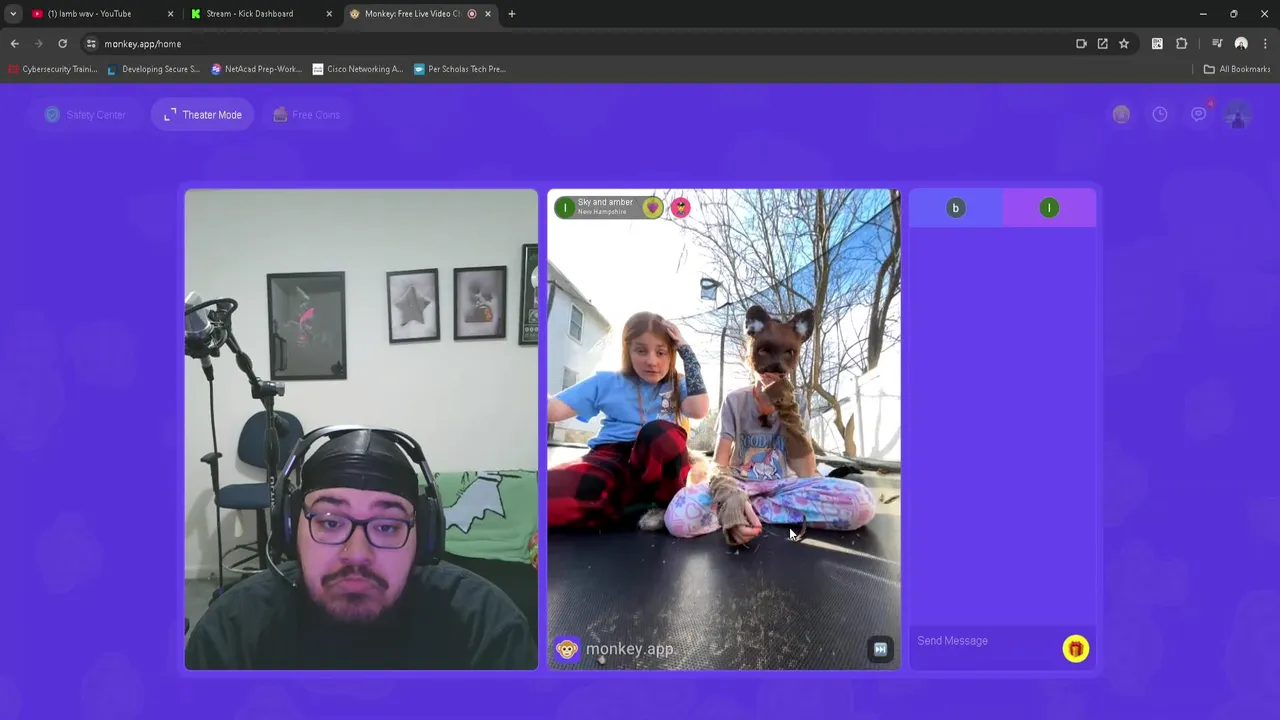This screenshot has width=1280, height=720.
Task: Open the NetAcad Prep-Work bookmark
Action: click(256, 69)
